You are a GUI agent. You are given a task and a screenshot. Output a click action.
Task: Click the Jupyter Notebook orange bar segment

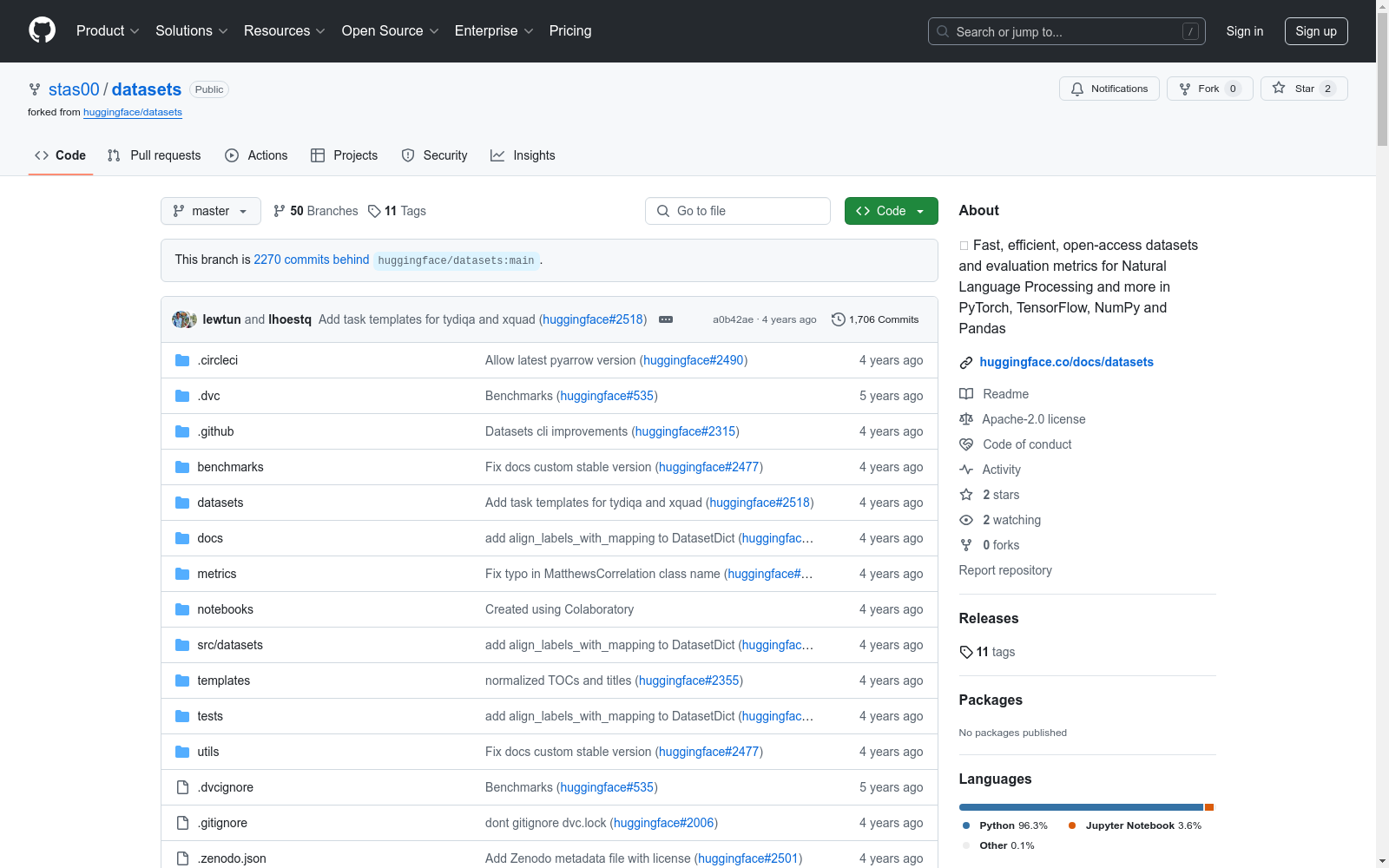[x=1209, y=807]
